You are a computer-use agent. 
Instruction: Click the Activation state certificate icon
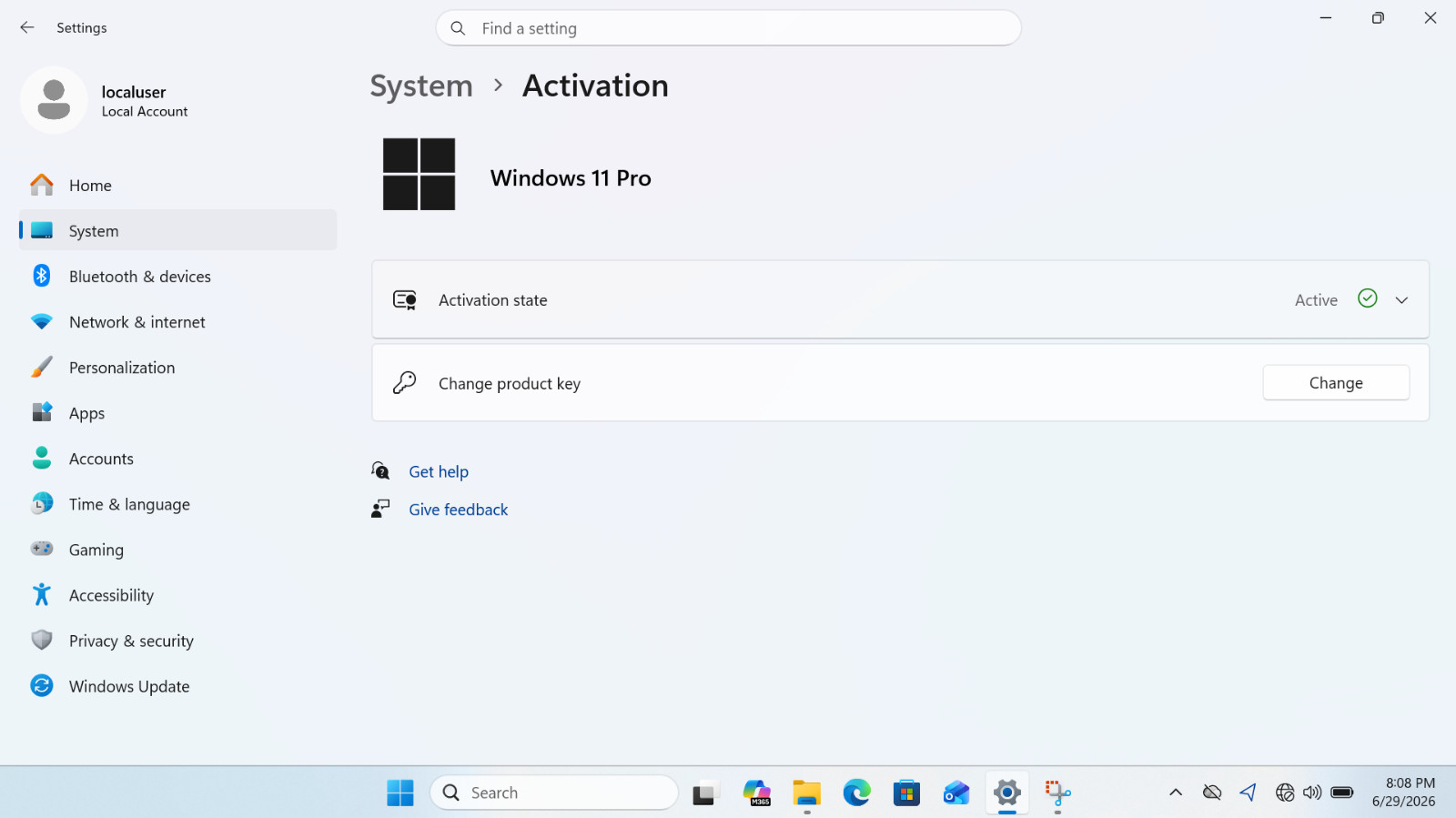tap(405, 300)
